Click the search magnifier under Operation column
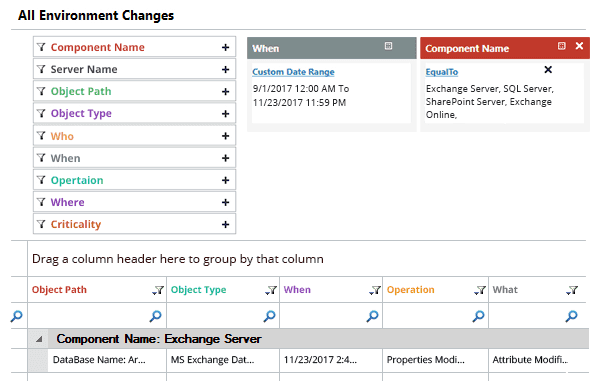 point(478,316)
